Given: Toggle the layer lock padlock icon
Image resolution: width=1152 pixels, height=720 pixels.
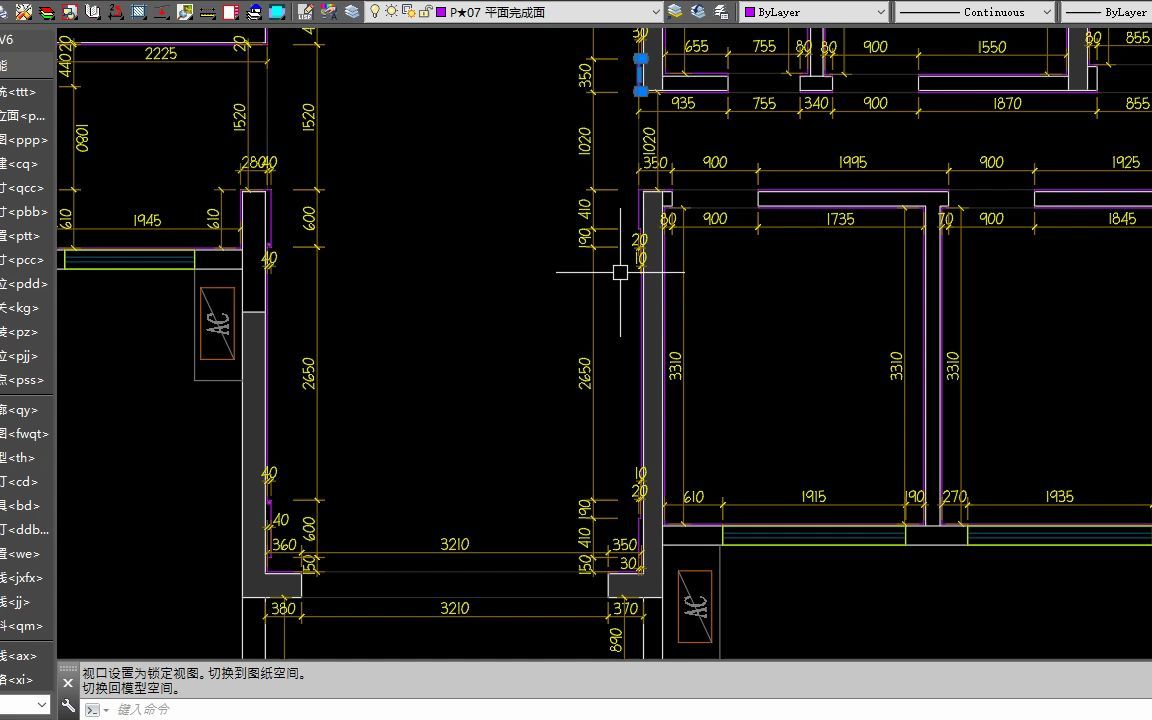Looking at the screenshot, I should pos(425,12).
